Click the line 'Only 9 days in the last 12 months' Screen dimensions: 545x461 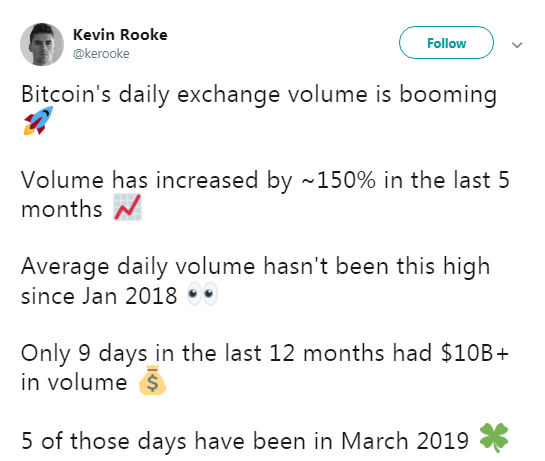[x=202, y=354]
